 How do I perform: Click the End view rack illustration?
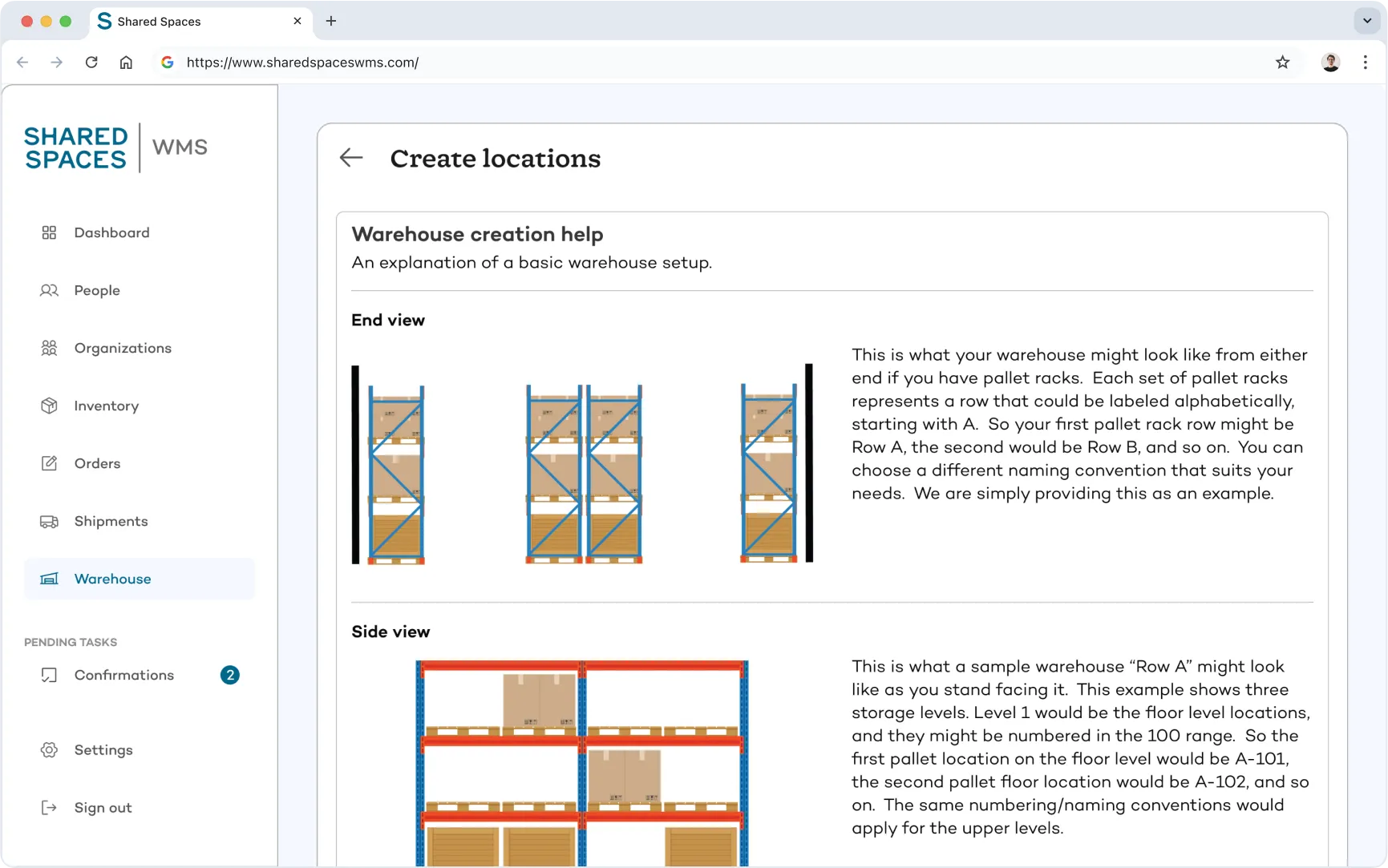[582, 465]
